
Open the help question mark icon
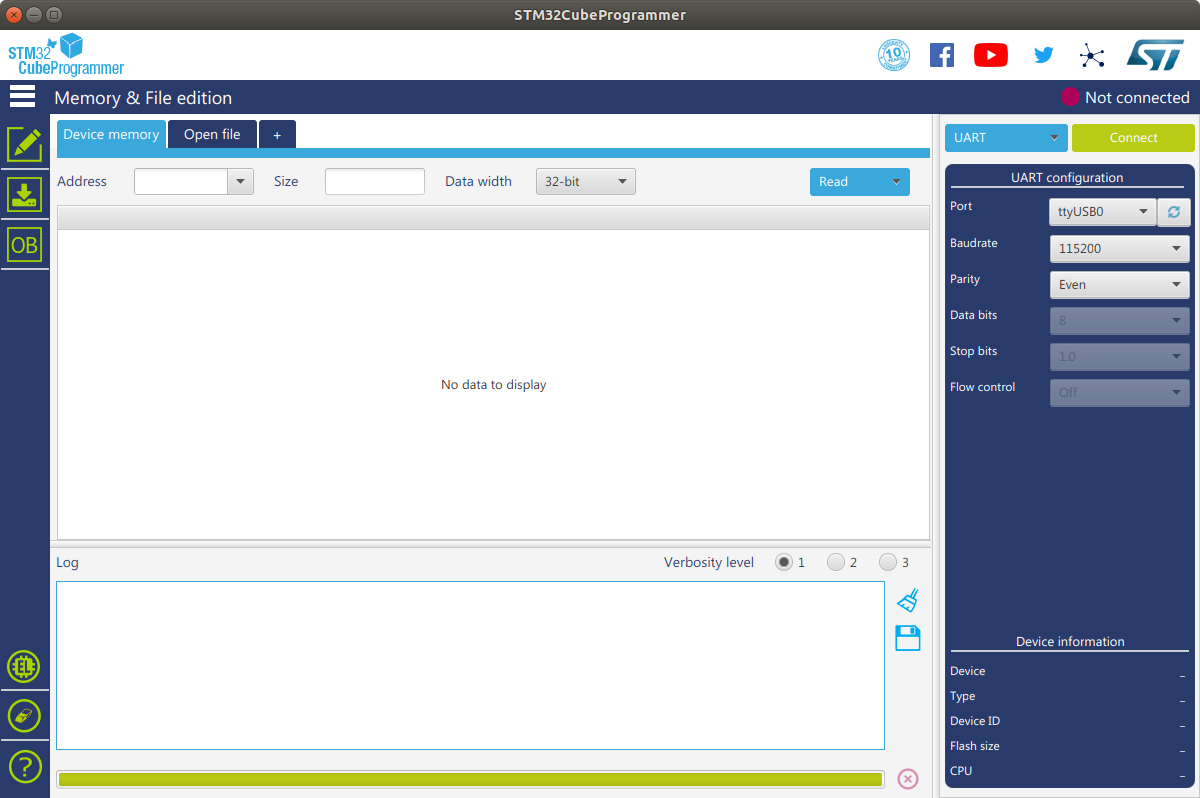tap(24, 767)
